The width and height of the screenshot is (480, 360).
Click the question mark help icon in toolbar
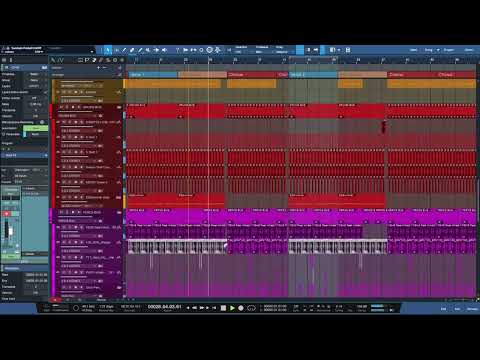177,50
